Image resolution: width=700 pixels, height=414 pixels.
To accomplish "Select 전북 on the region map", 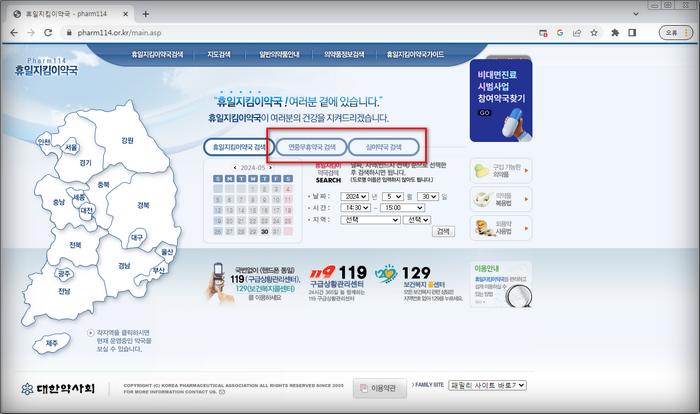I will tap(75, 245).
